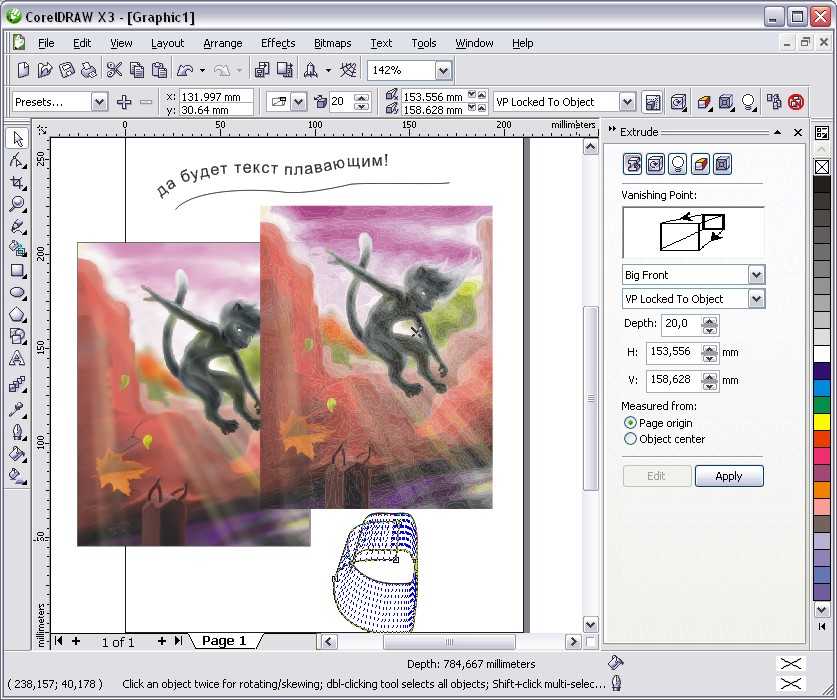Viewport: 837px width, 700px height.
Task: Click the Save icon in toolbar
Action: pos(67,70)
